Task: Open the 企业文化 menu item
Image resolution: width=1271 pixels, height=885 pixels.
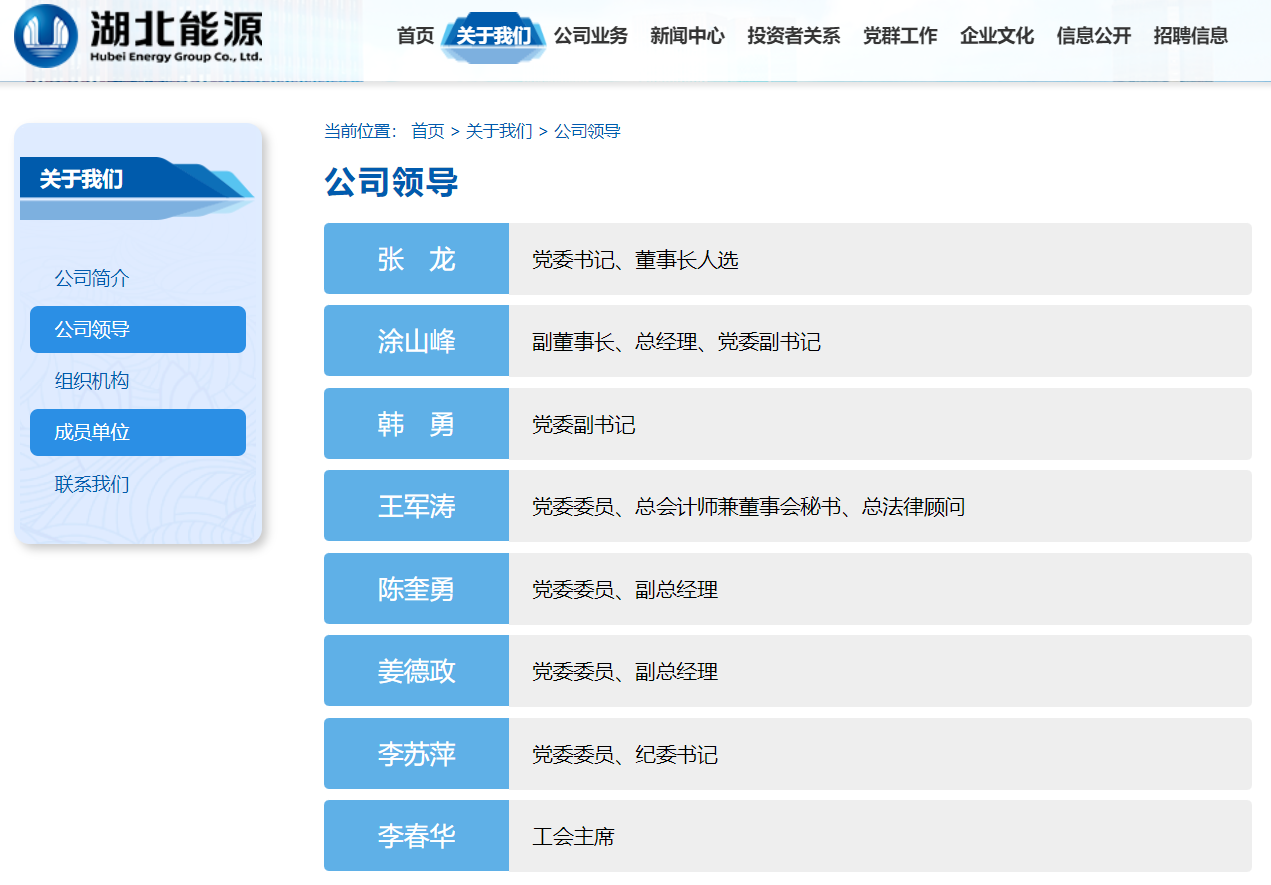Action: (996, 36)
